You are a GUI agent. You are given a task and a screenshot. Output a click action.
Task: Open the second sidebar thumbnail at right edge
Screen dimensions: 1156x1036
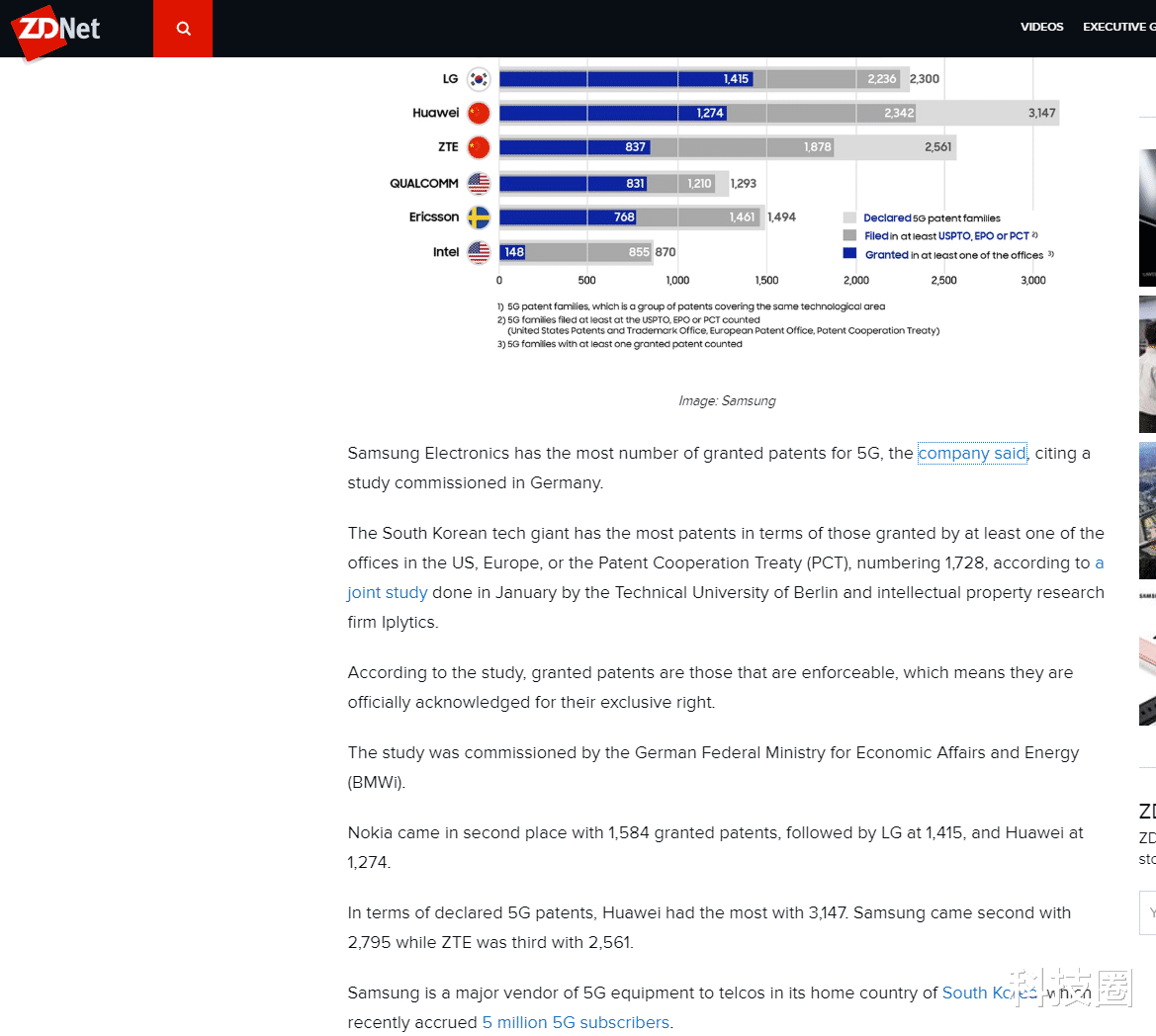pos(1147,364)
